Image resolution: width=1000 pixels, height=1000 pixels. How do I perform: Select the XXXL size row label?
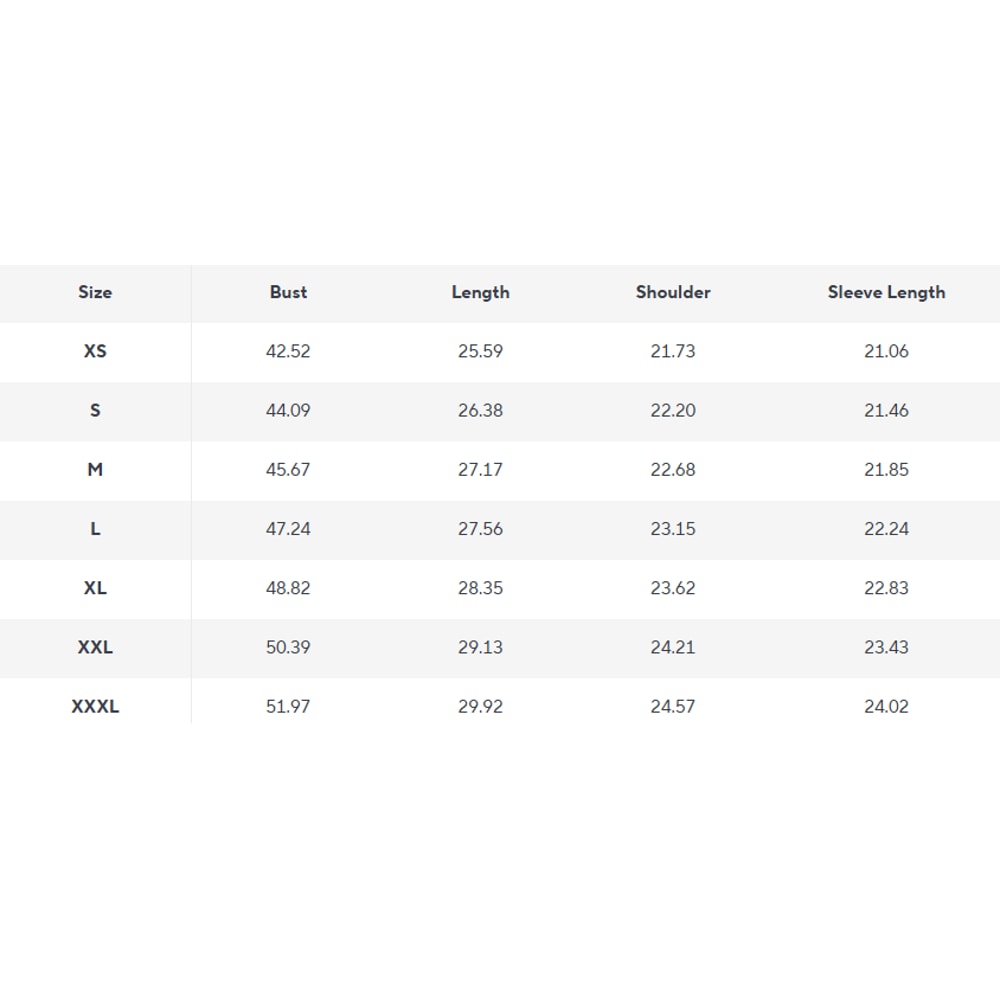pyautogui.click(x=95, y=706)
